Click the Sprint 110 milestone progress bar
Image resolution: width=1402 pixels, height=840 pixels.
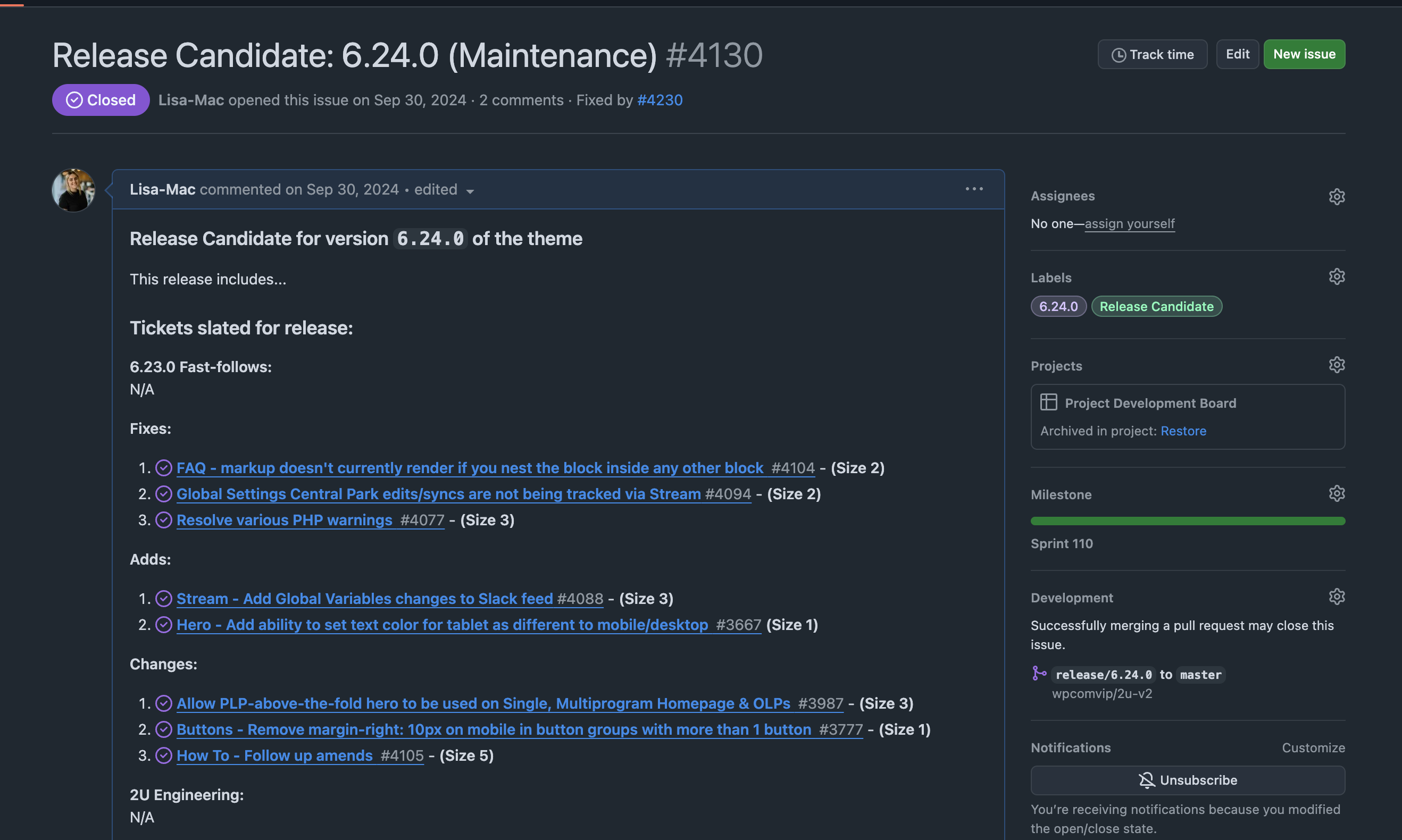point(1188,521)
